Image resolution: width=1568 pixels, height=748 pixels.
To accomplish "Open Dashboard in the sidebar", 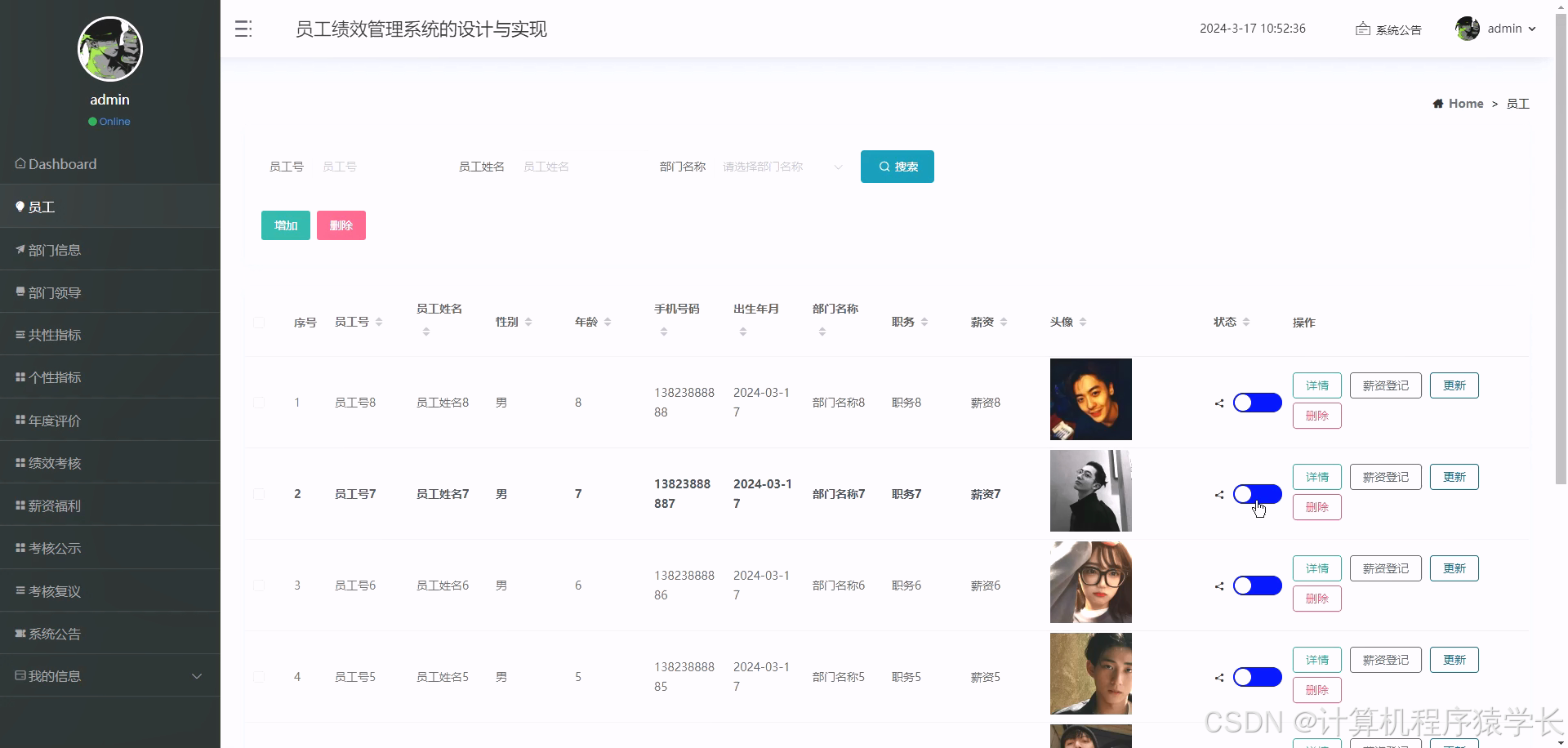I will click(110, 164).
